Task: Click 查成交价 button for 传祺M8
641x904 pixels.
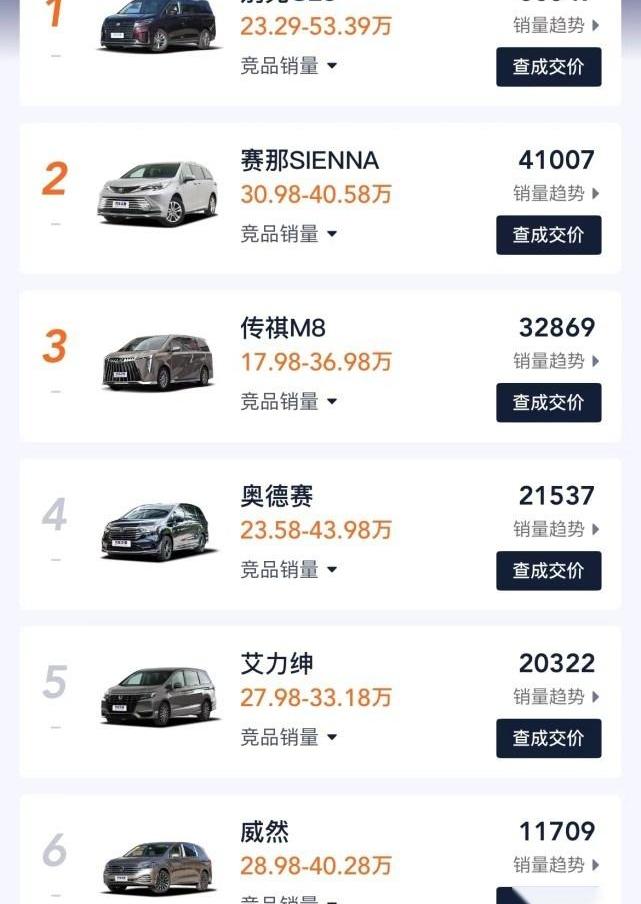Action: pyautogui.click(x=548, y=402)
